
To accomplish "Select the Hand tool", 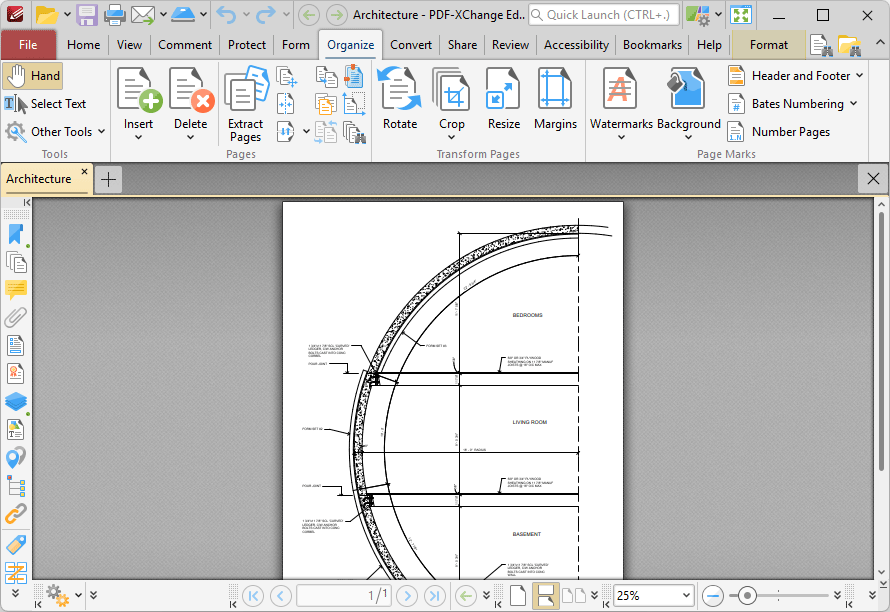I will click(32, 76).
